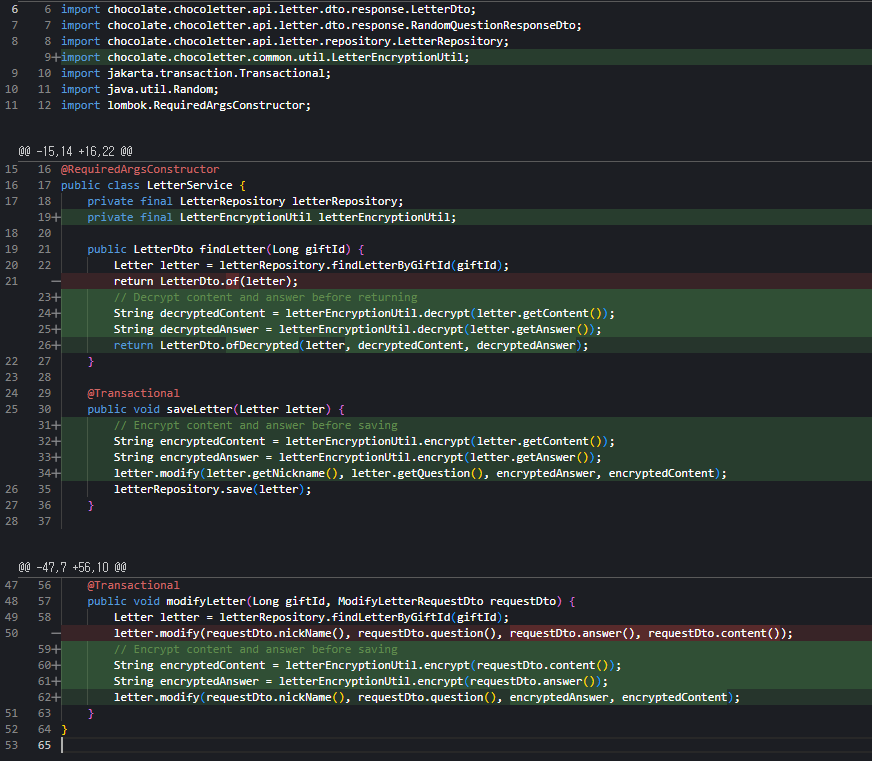Click the @RequiredArgsConstructor annotation
The image size is (872, 761).
139,169
